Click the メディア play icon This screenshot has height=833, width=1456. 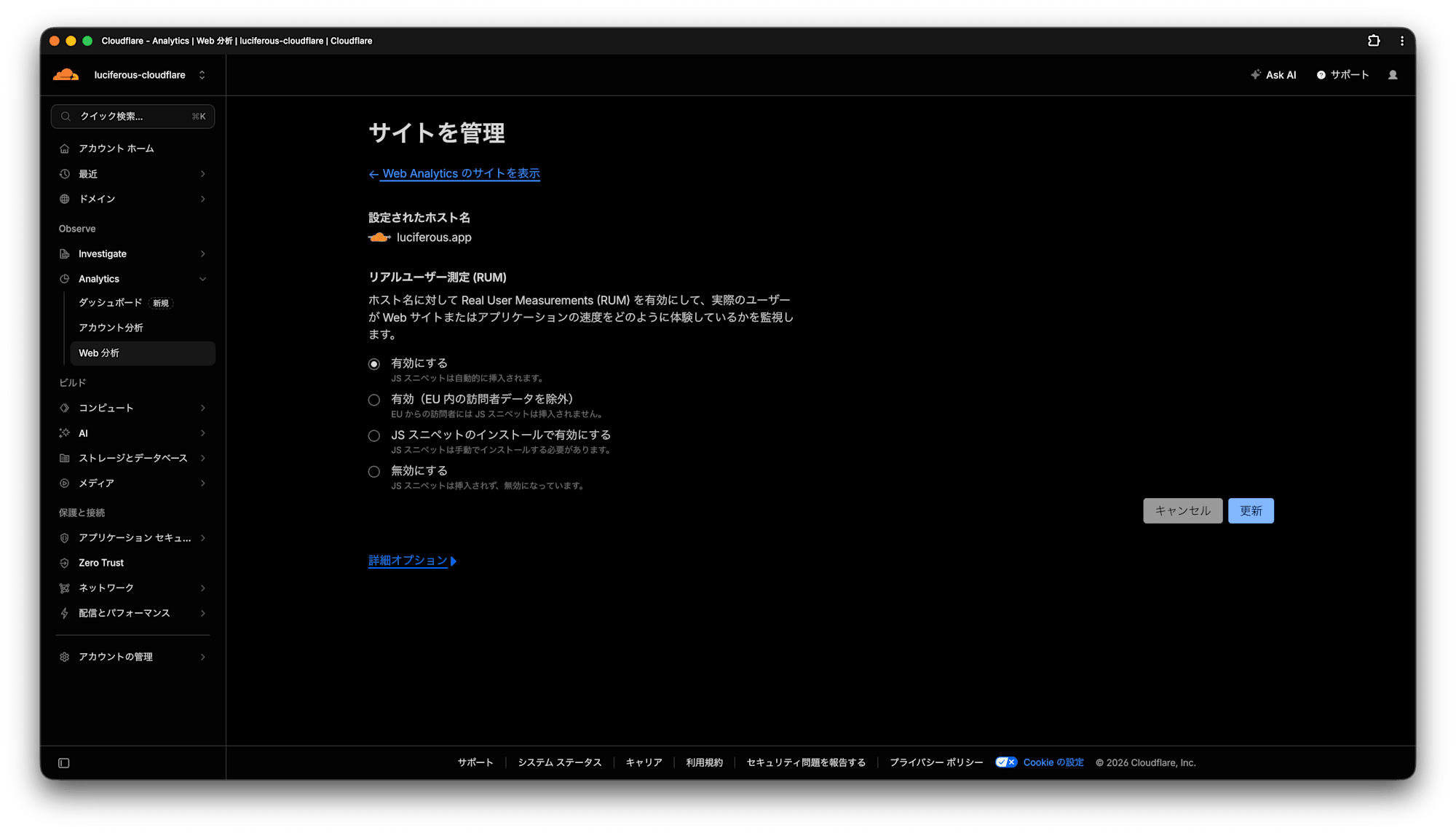coord(64,483)
